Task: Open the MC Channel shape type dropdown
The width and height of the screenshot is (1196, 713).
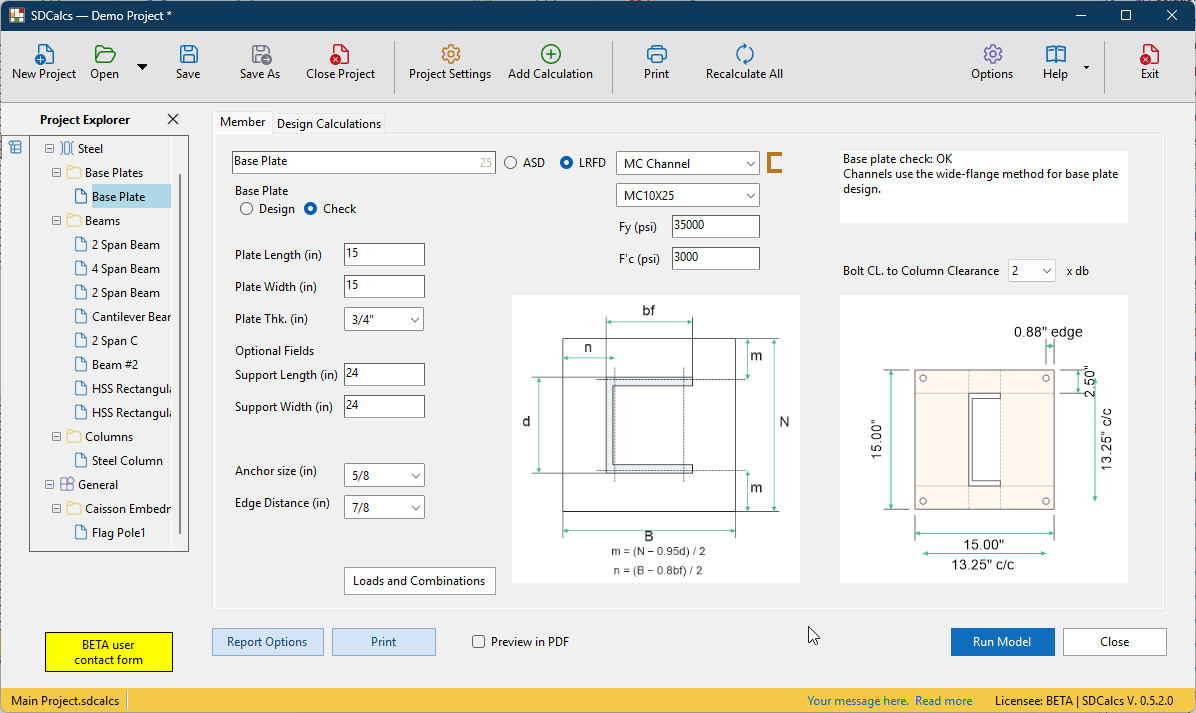Action: click(x=687, y=163)
